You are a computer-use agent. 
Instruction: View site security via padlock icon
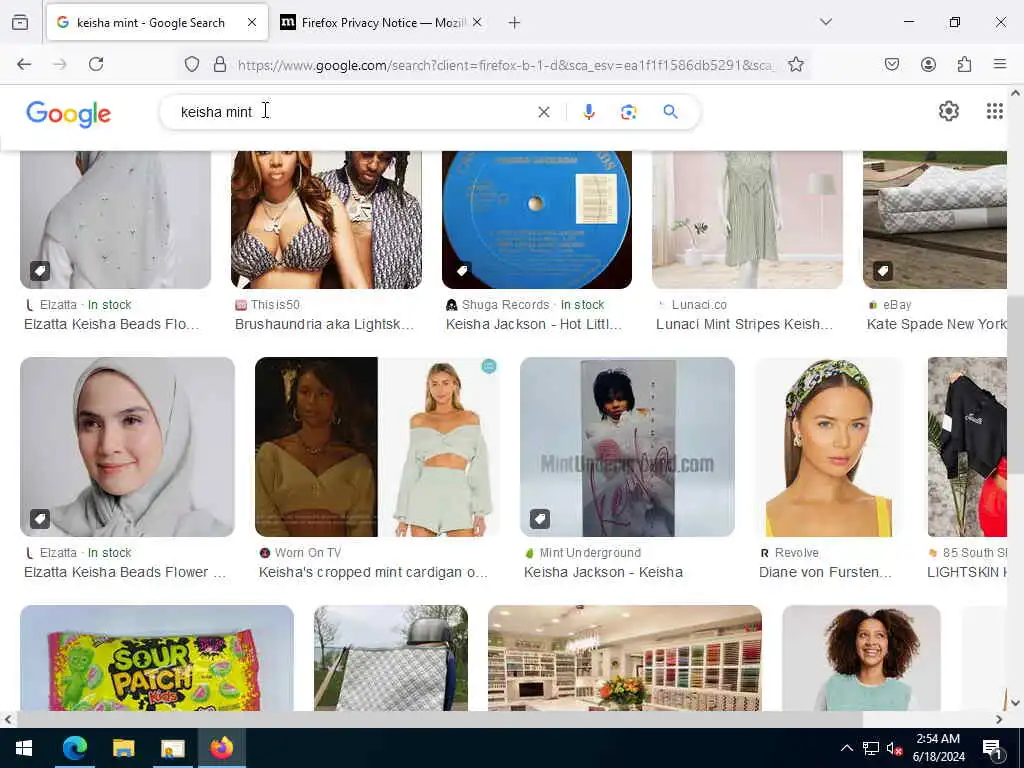220,64
